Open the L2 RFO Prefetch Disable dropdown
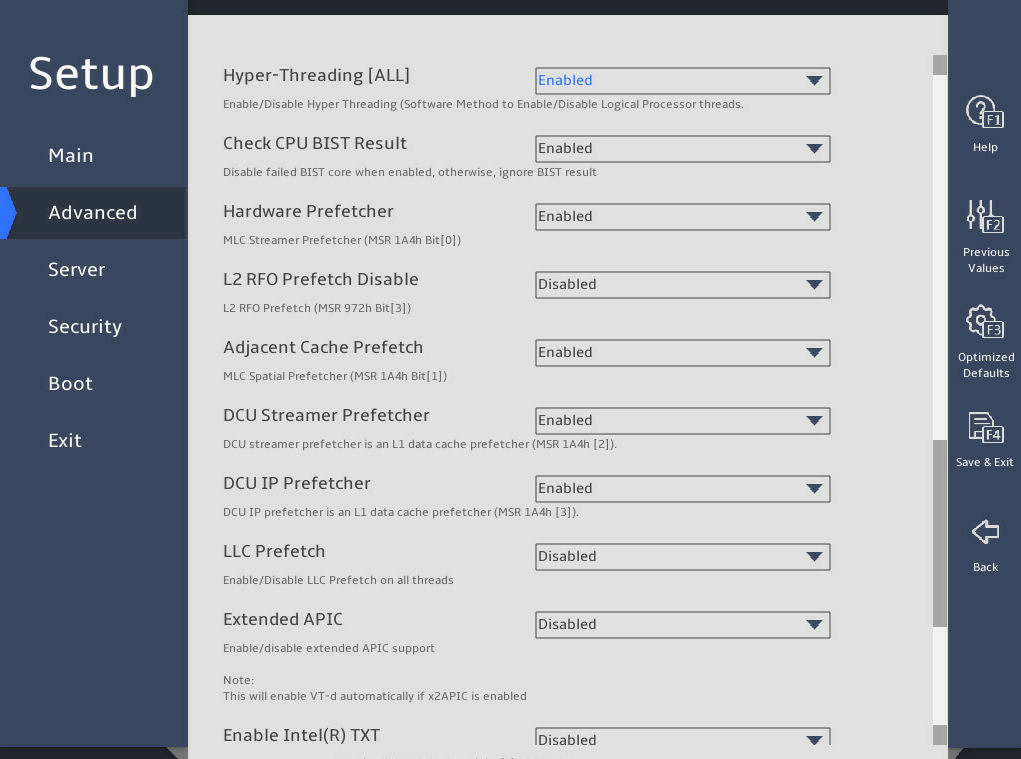 coord(682,284)
